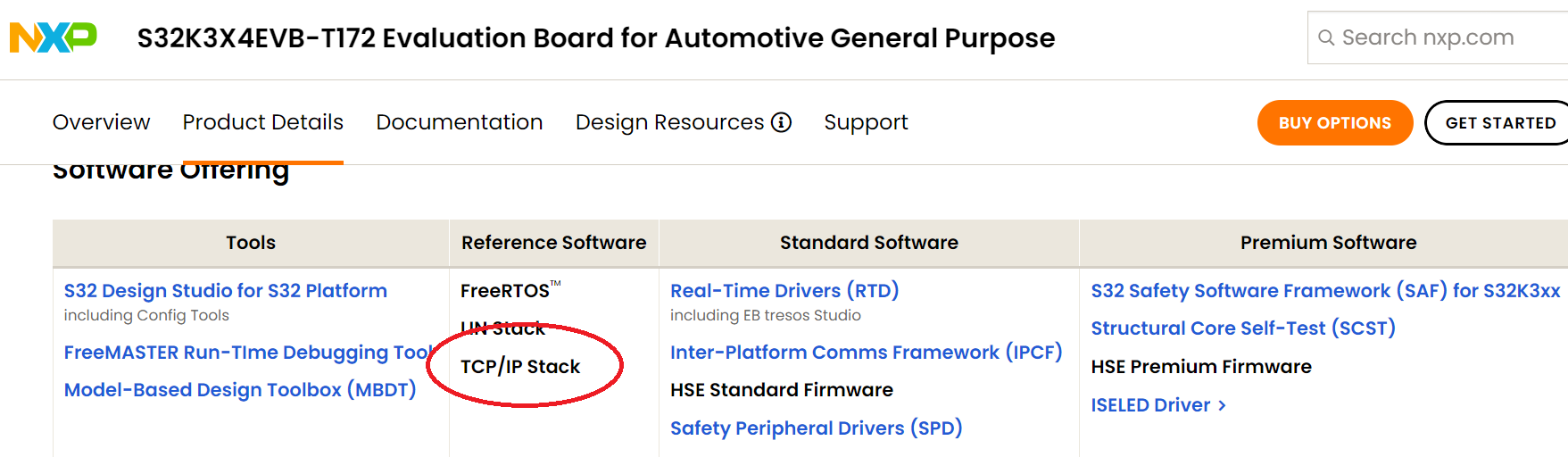Viewport: 1568px width, 457px height.
Task: Open FreeMASTER Run-Time Debugging Tool link
Action: [246, 353]
